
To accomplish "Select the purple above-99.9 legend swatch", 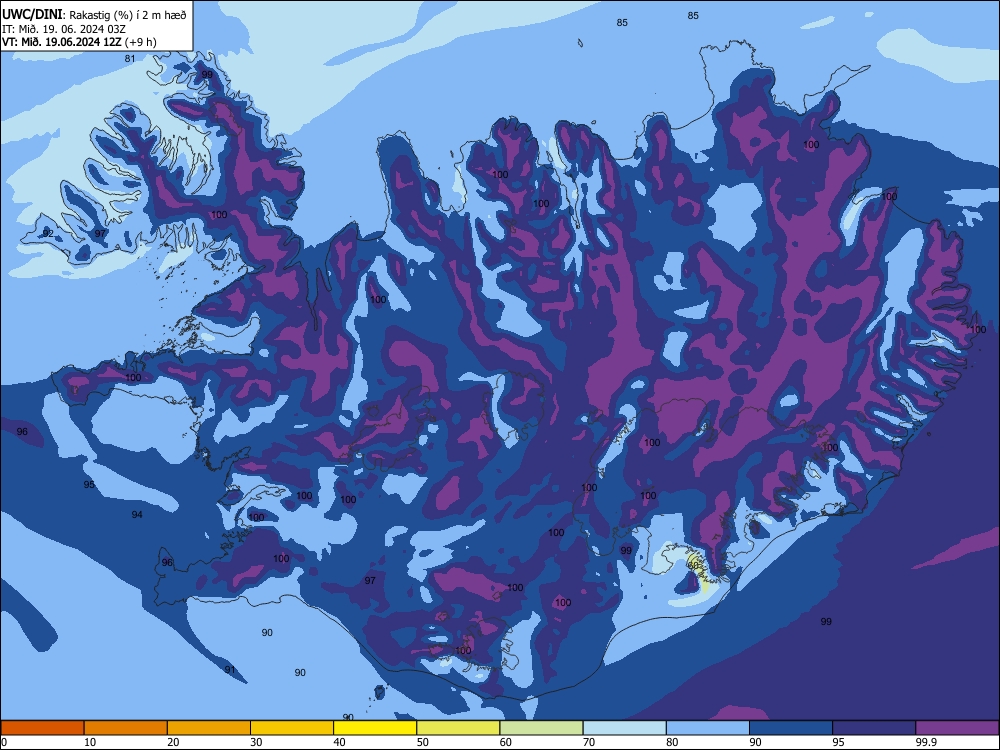I will 957,728.
